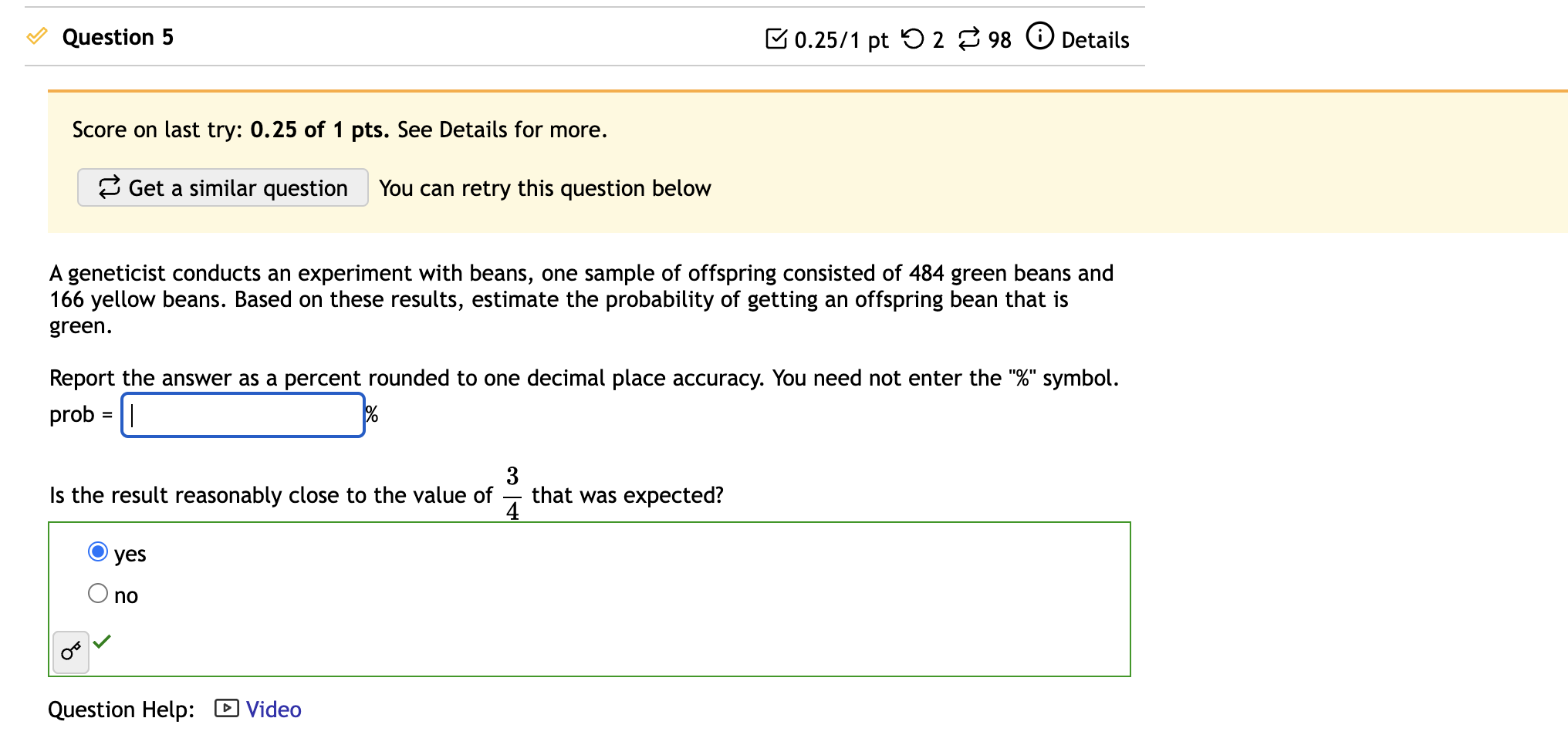Open Question Help section
This screenshot has width=1568, height=745.
[x=120, y=708]
